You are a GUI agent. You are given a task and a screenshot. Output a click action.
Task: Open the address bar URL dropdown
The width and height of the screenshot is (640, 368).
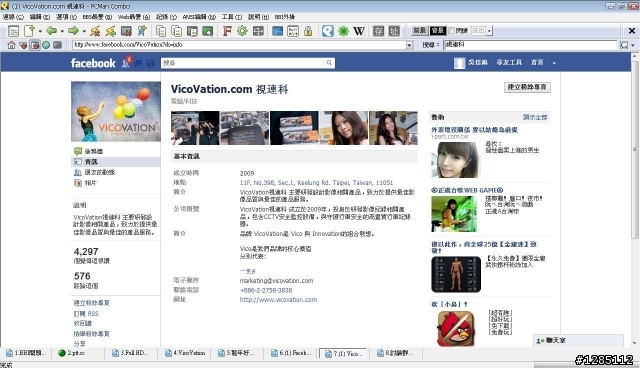point(409,45)
